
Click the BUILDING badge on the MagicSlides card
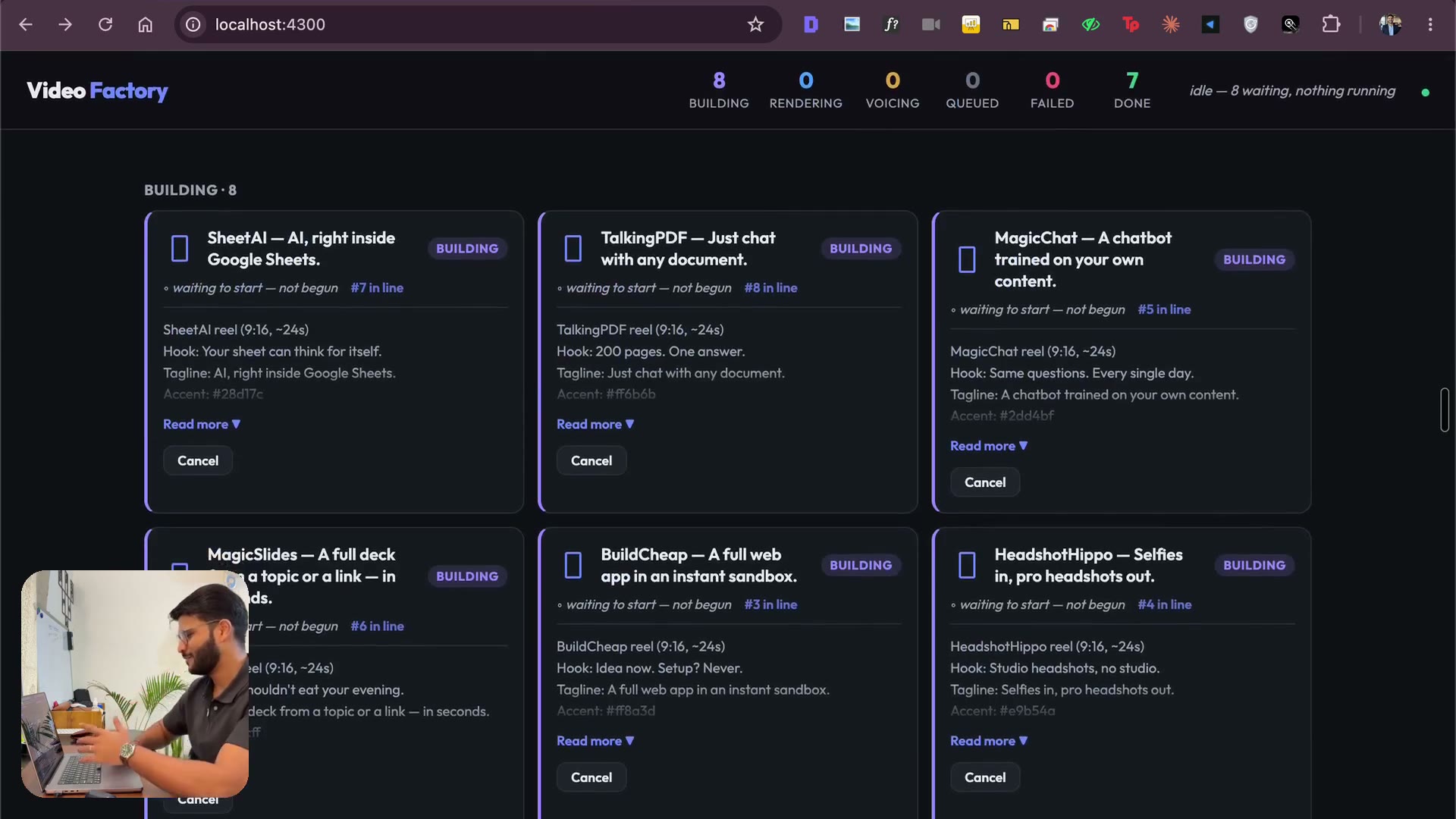click(467, 576)
